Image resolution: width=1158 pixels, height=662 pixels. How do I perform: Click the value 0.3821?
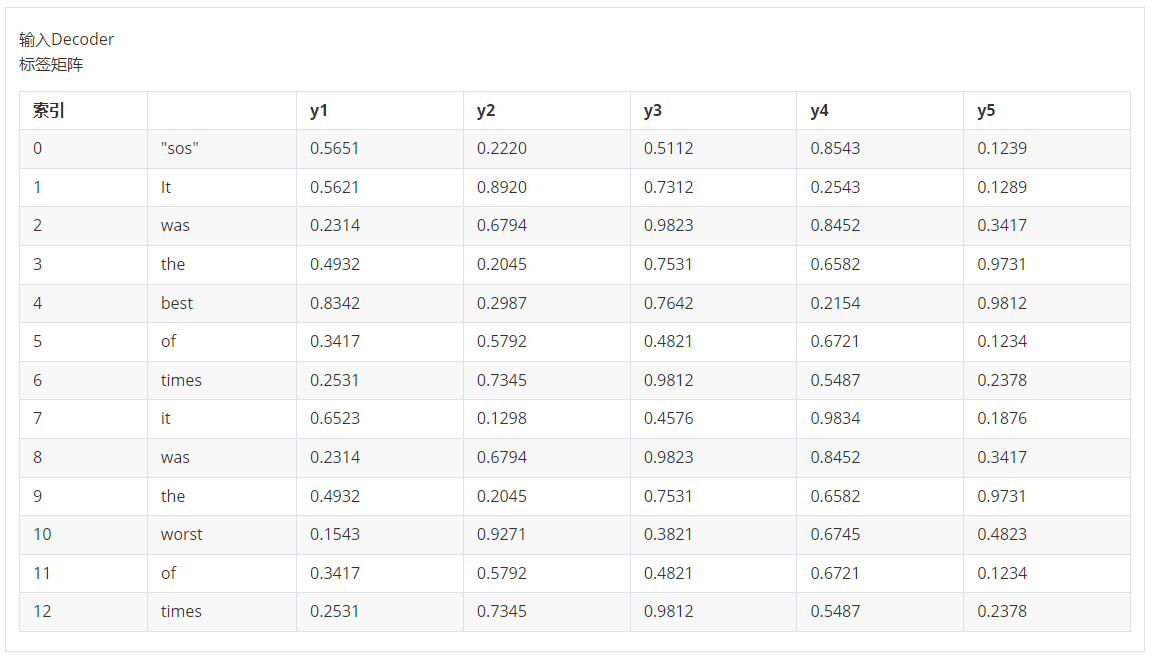click(x=668, y=534)
